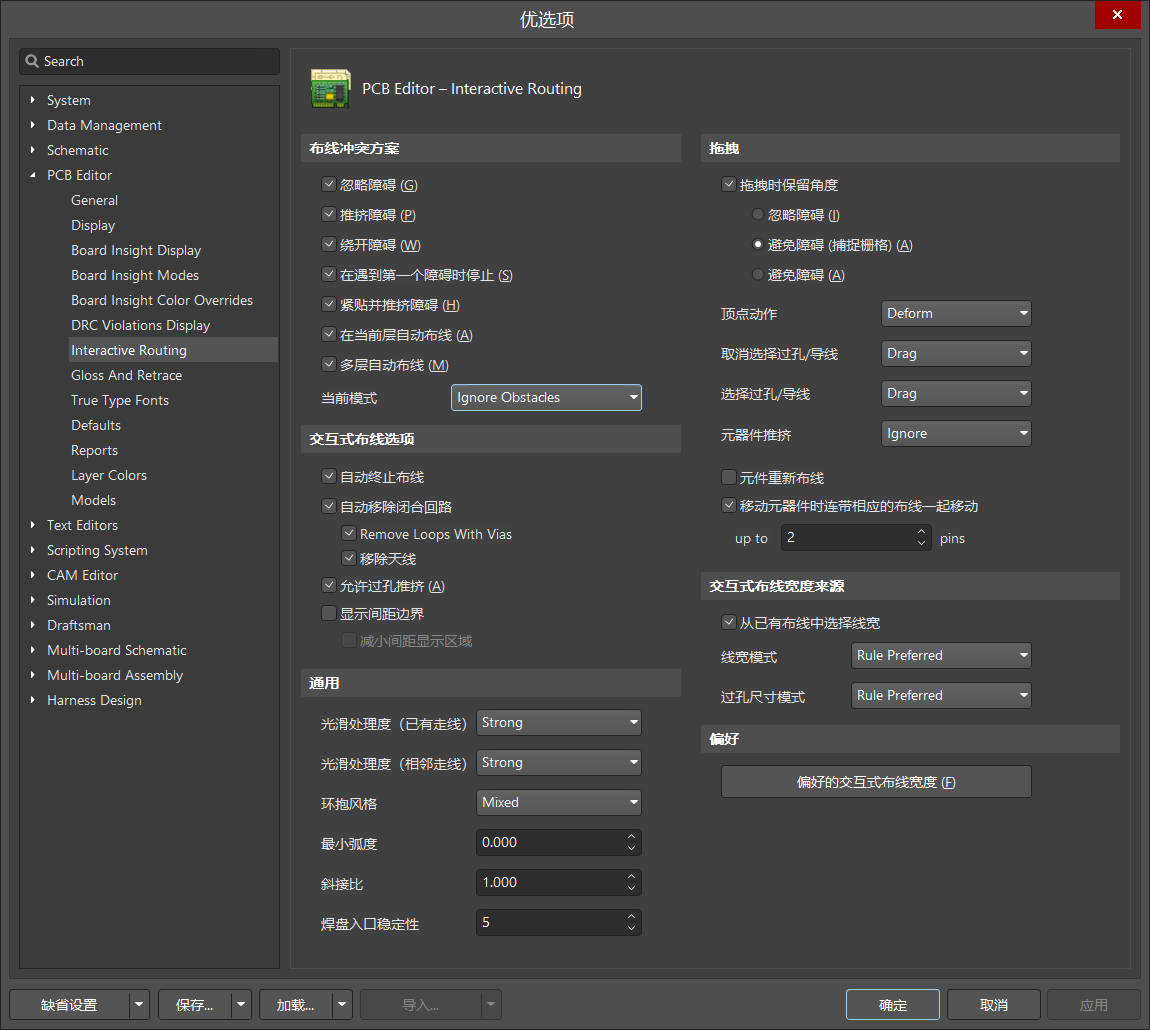
Task: Enable the 显示间距边界 checkbox
Action: [328, 614]
